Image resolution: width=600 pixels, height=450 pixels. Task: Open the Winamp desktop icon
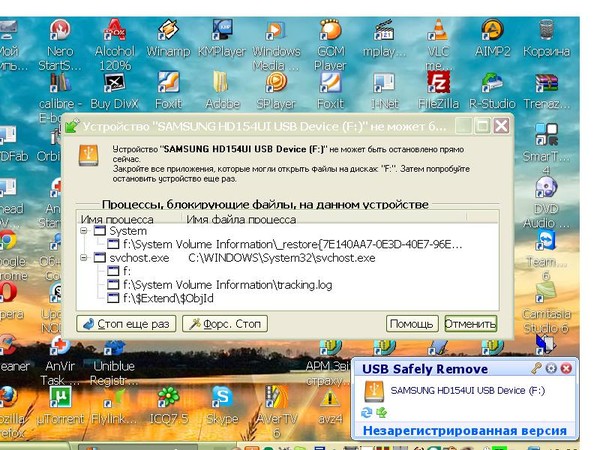(168, 38)
